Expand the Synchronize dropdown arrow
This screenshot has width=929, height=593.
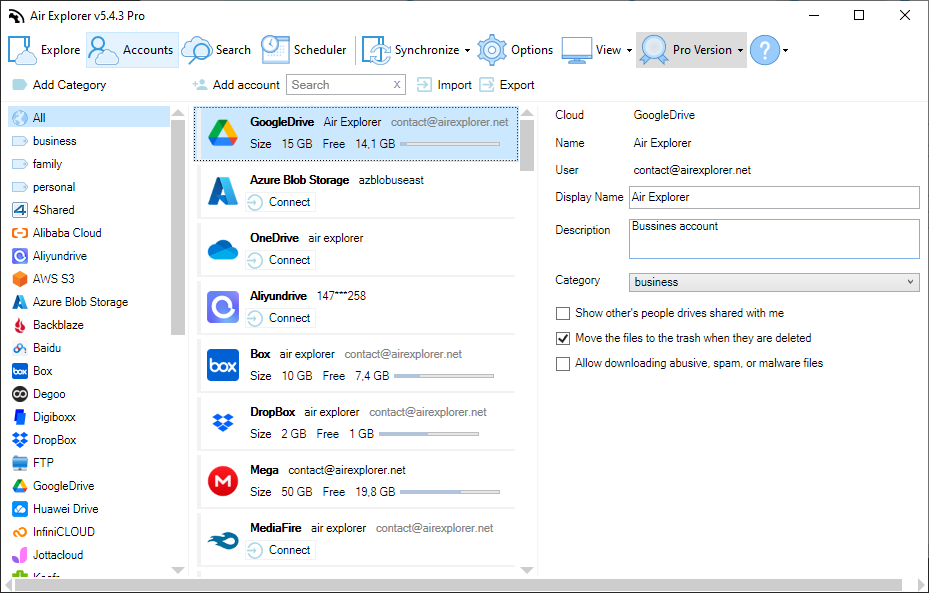(467, 50)
